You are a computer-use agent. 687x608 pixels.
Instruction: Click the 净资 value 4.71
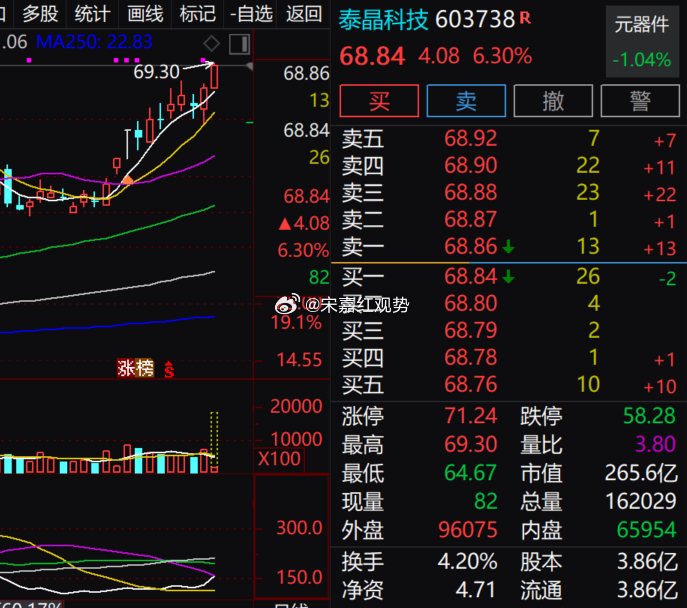(475, 590)
